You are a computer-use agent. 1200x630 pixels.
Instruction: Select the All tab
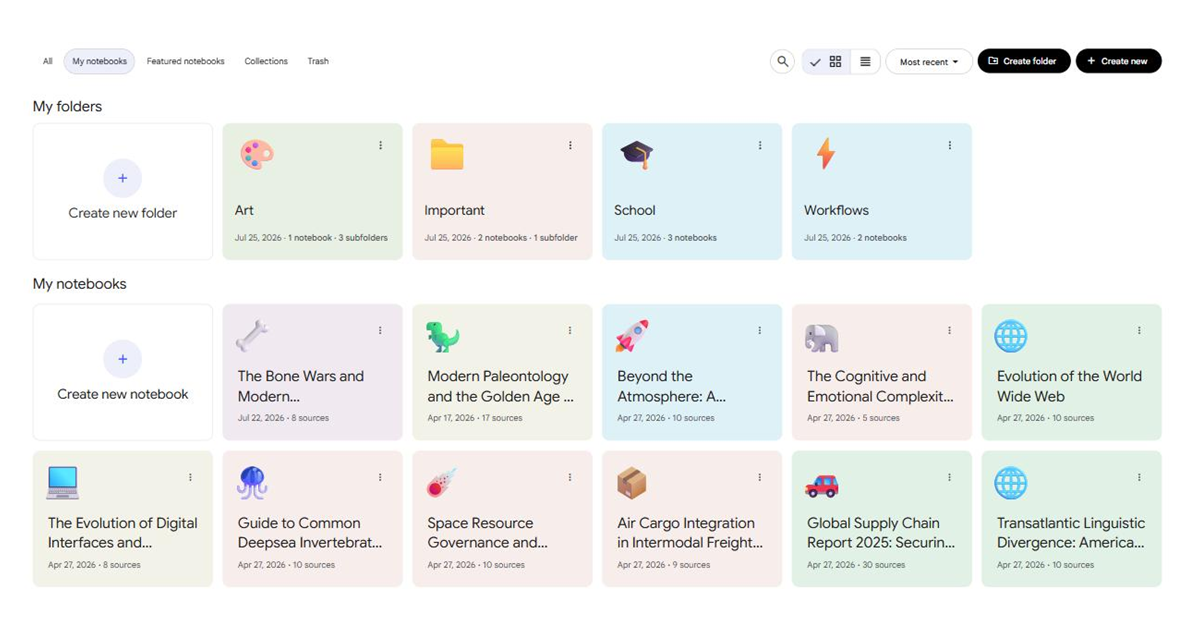[x=47, y=61]
